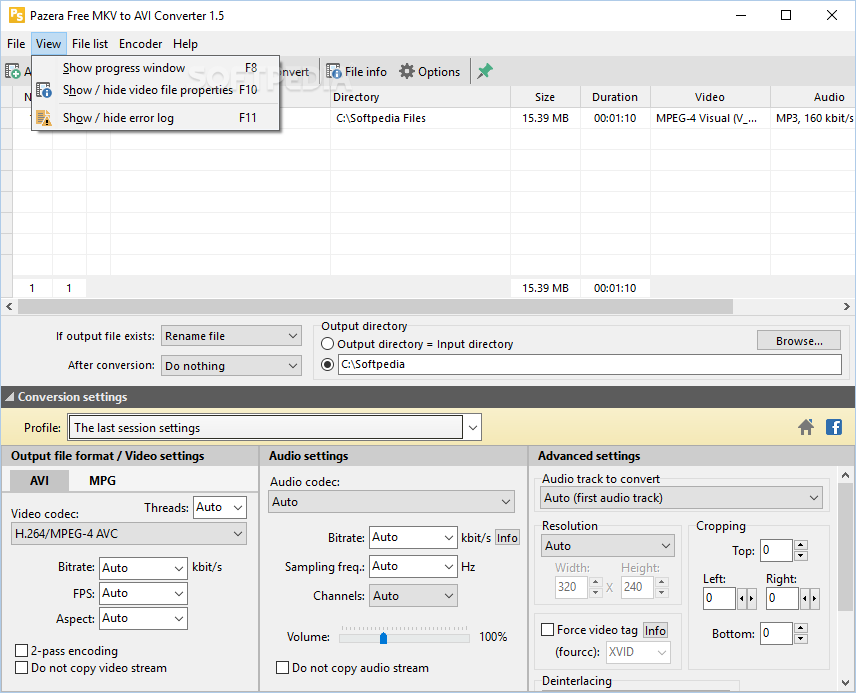Enable 2-pass encoding checkbox
Viewport: 856px width, 693px height.
[21, 650]
